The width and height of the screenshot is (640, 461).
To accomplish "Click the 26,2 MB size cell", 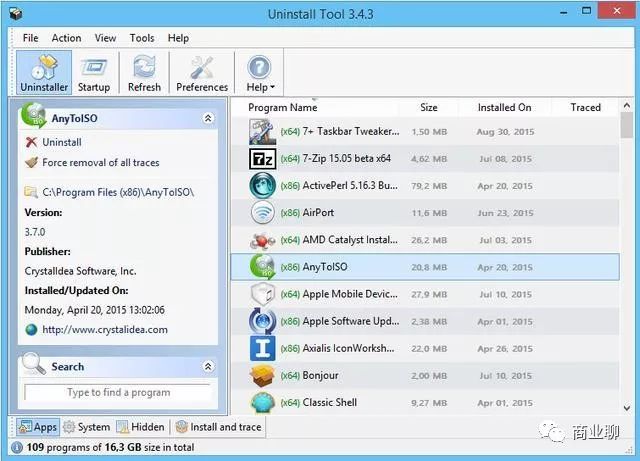I will (429, 241).
